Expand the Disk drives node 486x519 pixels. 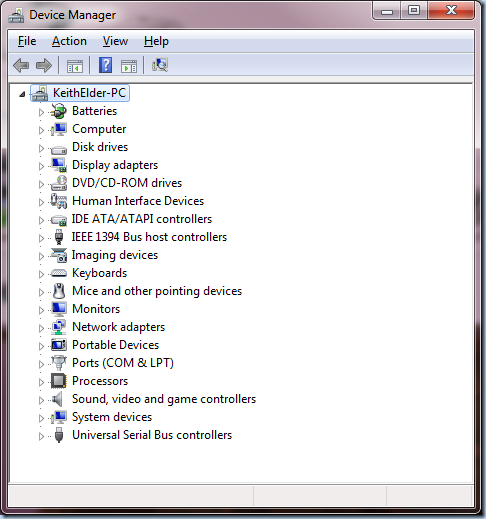[x=41, y=148]
